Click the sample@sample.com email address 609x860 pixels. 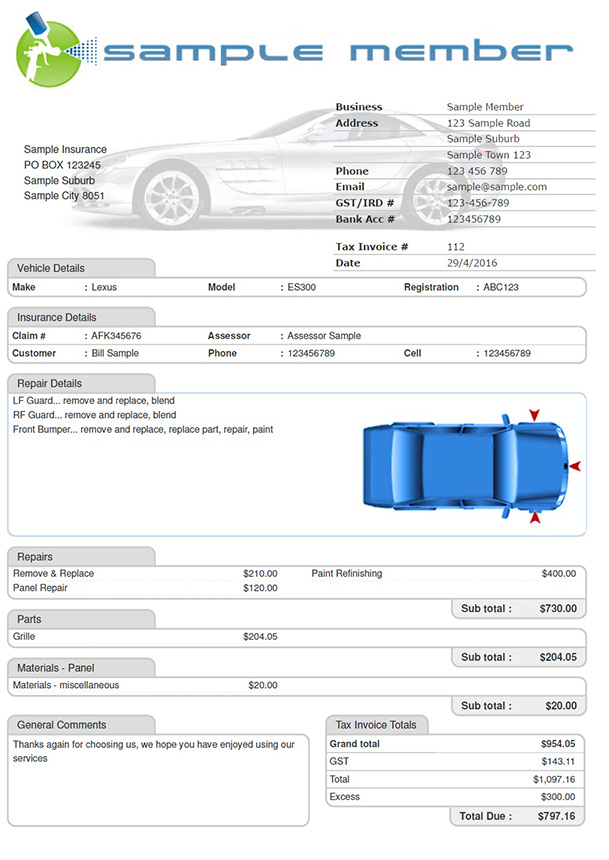click(x=497, y=187)
